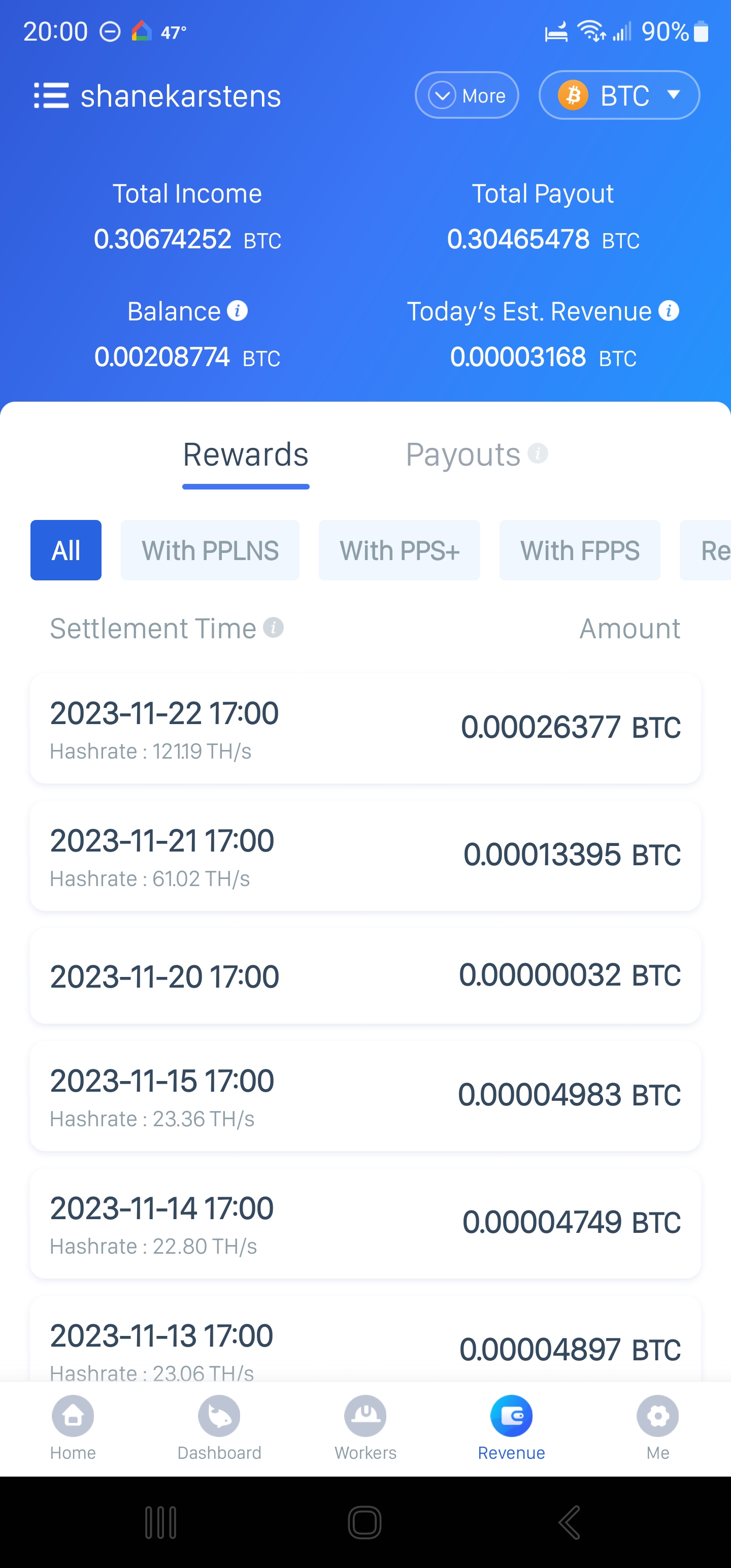Tap Today's Est. Revenue info icon

(669, 311)
